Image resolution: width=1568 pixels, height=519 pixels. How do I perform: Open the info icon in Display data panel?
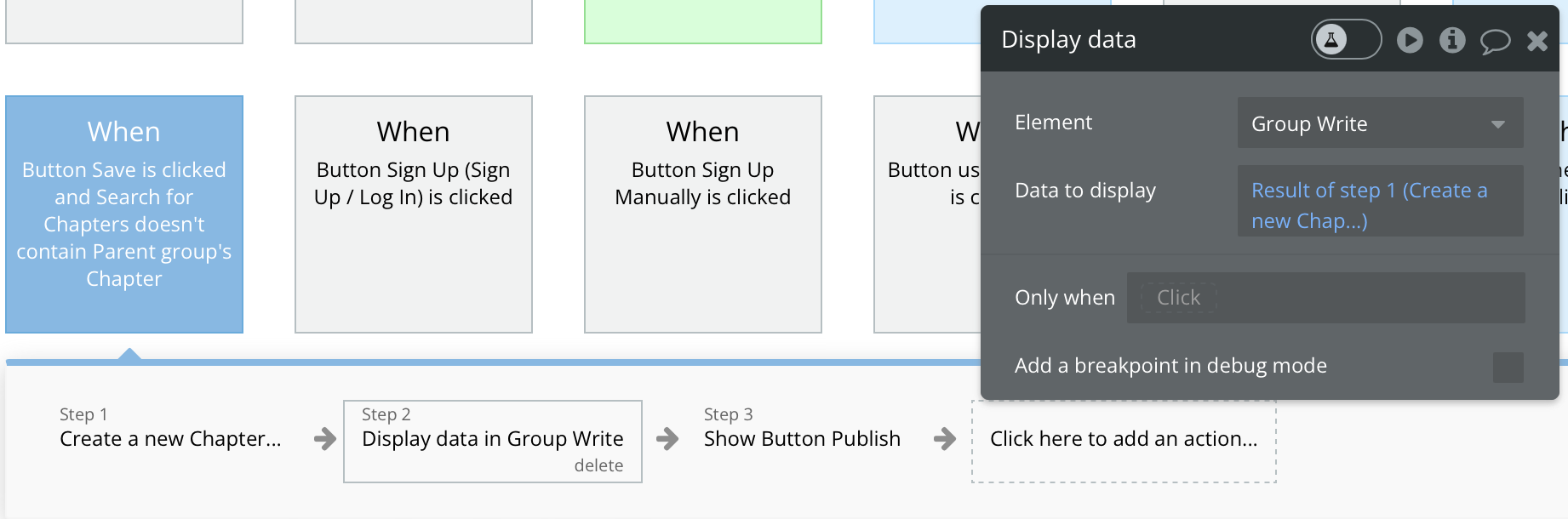(1452, 40)
